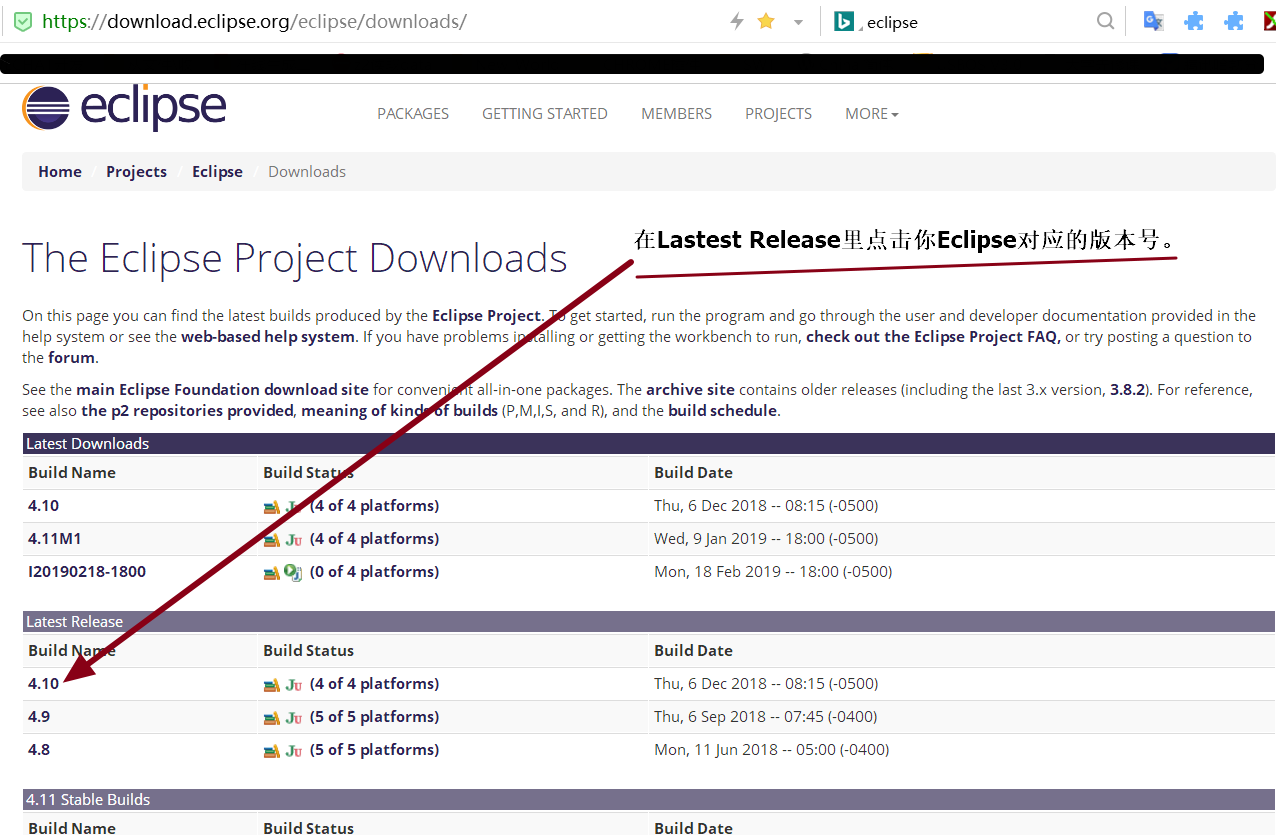Open release 4.10 under Latest Release
The image size is (1276, 835).
(44, 684)
